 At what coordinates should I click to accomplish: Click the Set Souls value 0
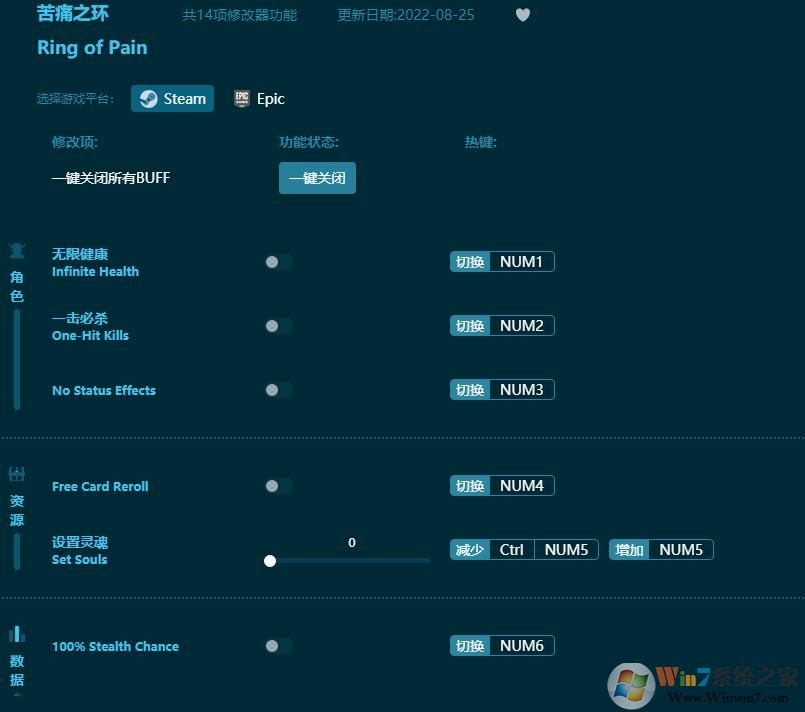[352, 543]
